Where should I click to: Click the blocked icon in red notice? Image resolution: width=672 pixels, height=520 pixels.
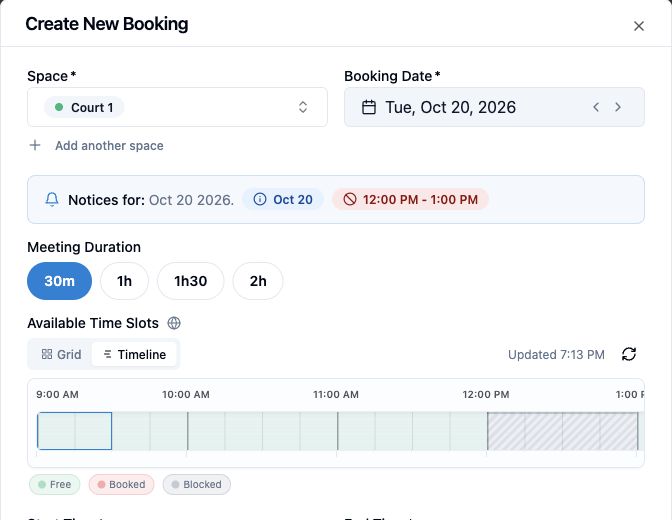(x=350, y=199)
